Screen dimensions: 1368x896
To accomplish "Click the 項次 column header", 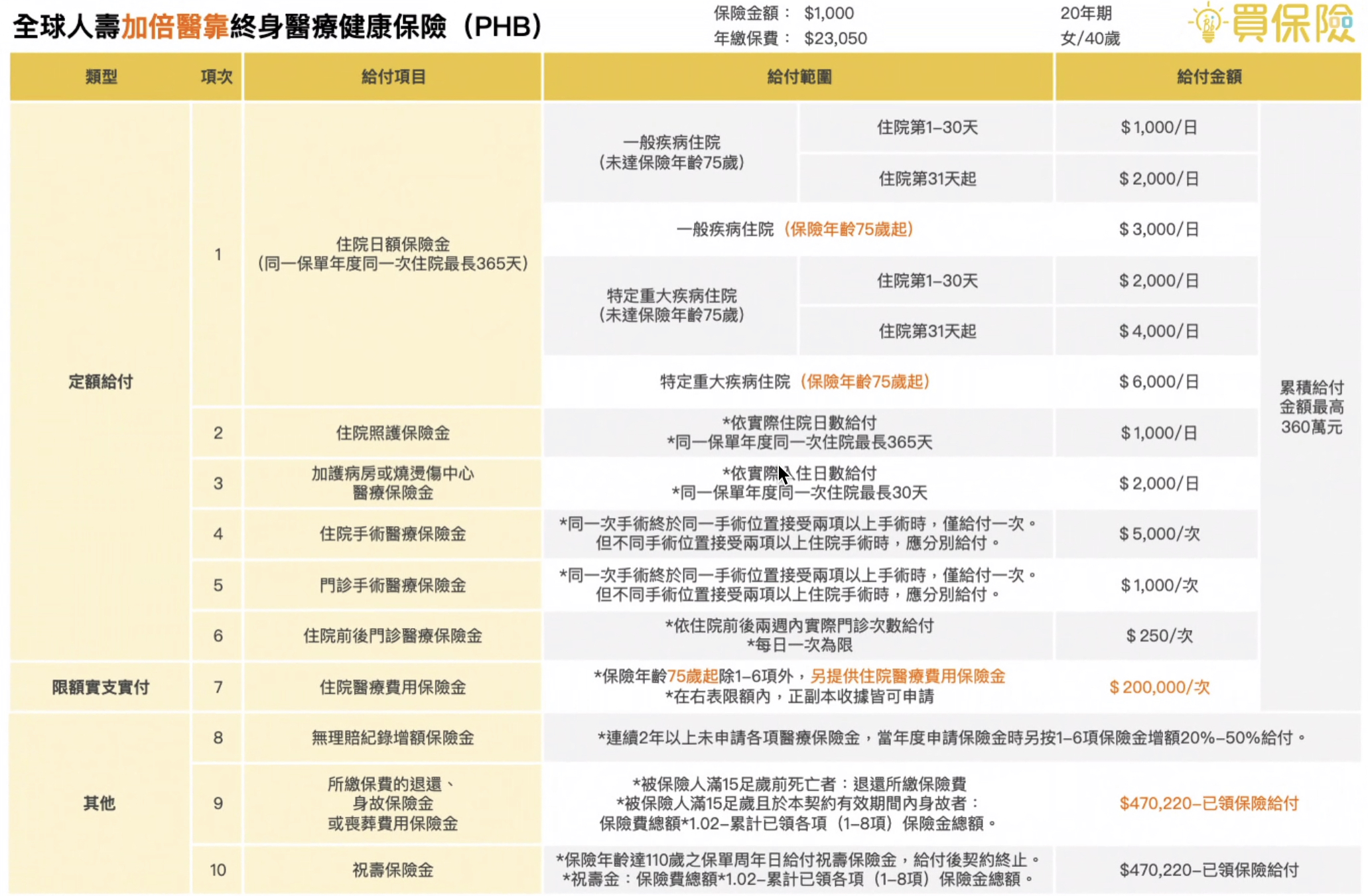I will [217, 77].
